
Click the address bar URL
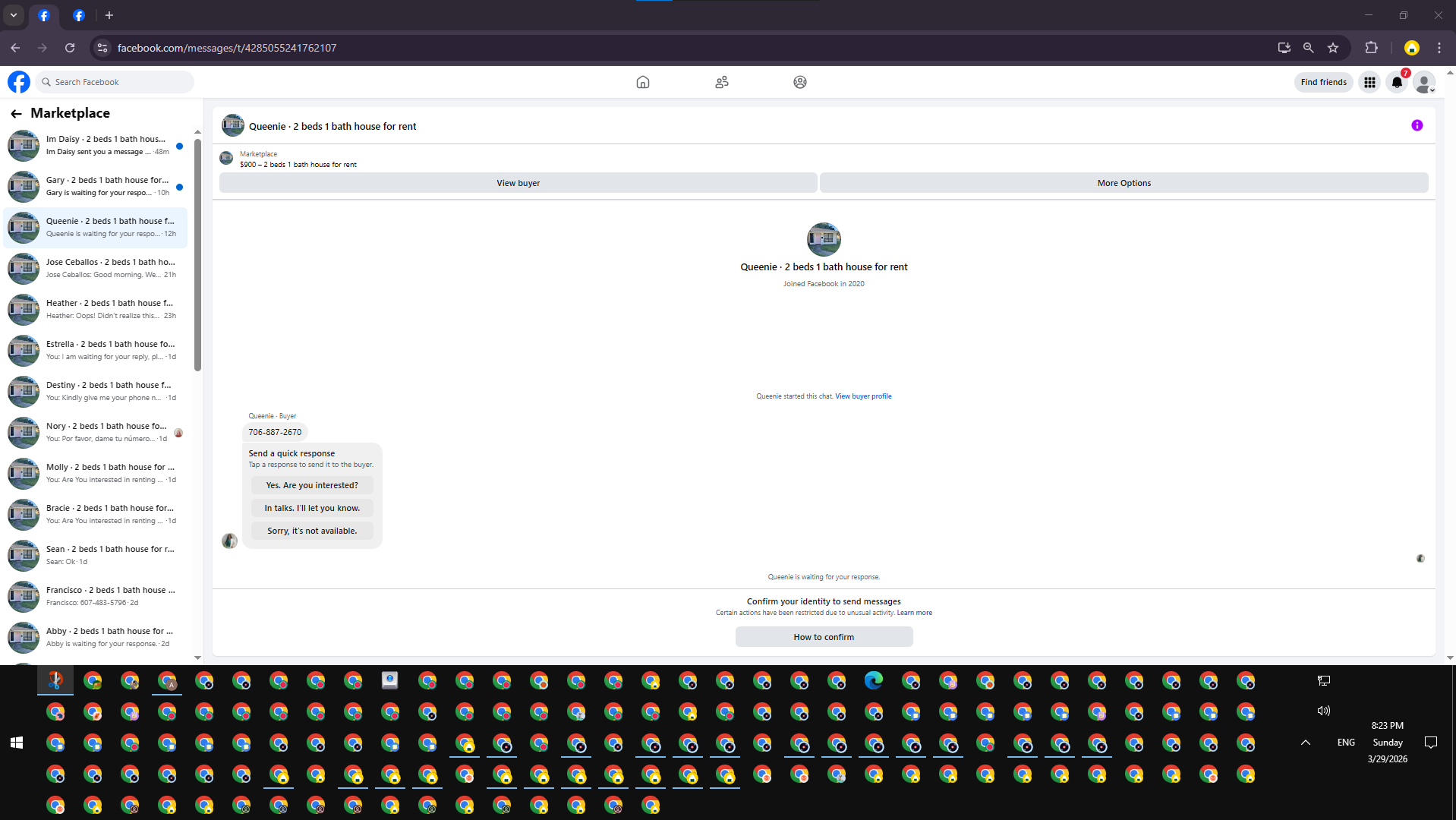coord(227,48)
